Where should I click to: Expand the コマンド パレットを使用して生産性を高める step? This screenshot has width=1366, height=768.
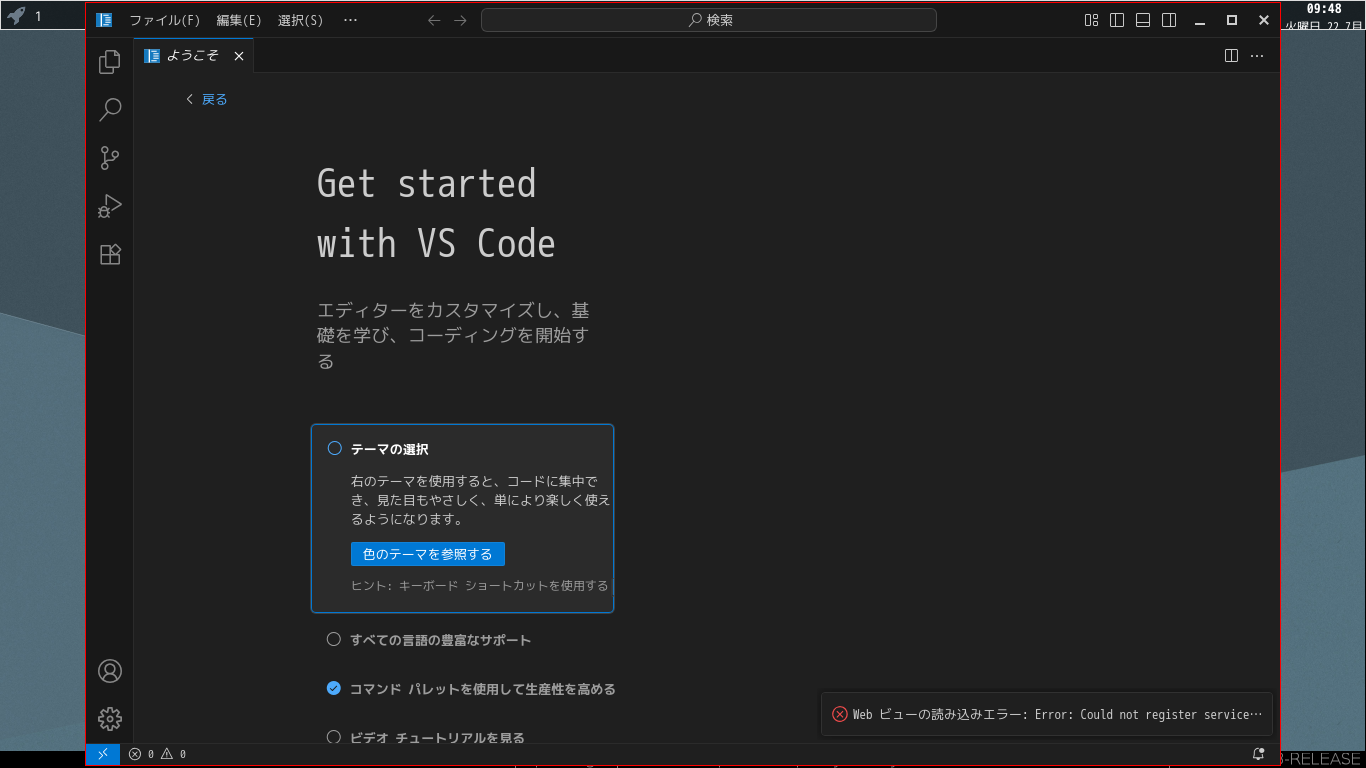tap(483, 689)
